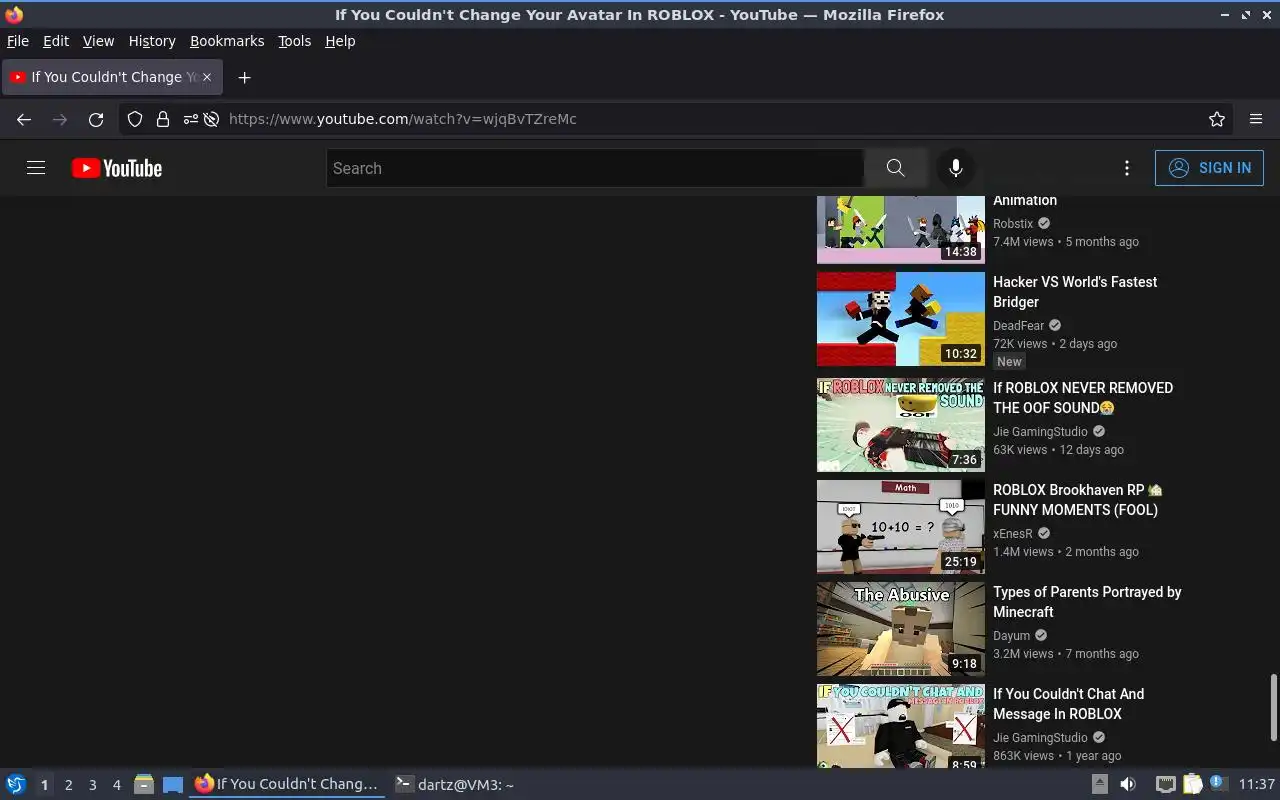Viewport: 1280px width, 800px height.
Task: Open Hacker VS World's Fastest Bridger thumbnail
Action: (901, 319)
